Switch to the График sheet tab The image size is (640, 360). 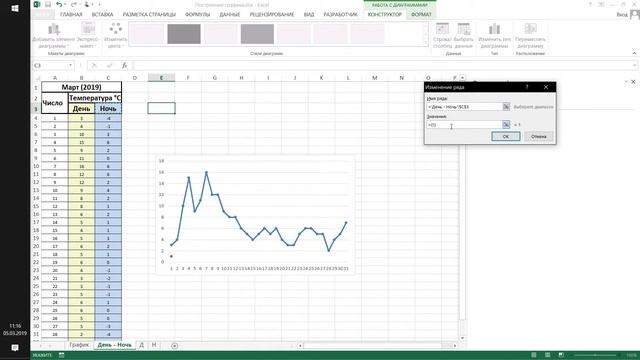click(x=79, y=345)
